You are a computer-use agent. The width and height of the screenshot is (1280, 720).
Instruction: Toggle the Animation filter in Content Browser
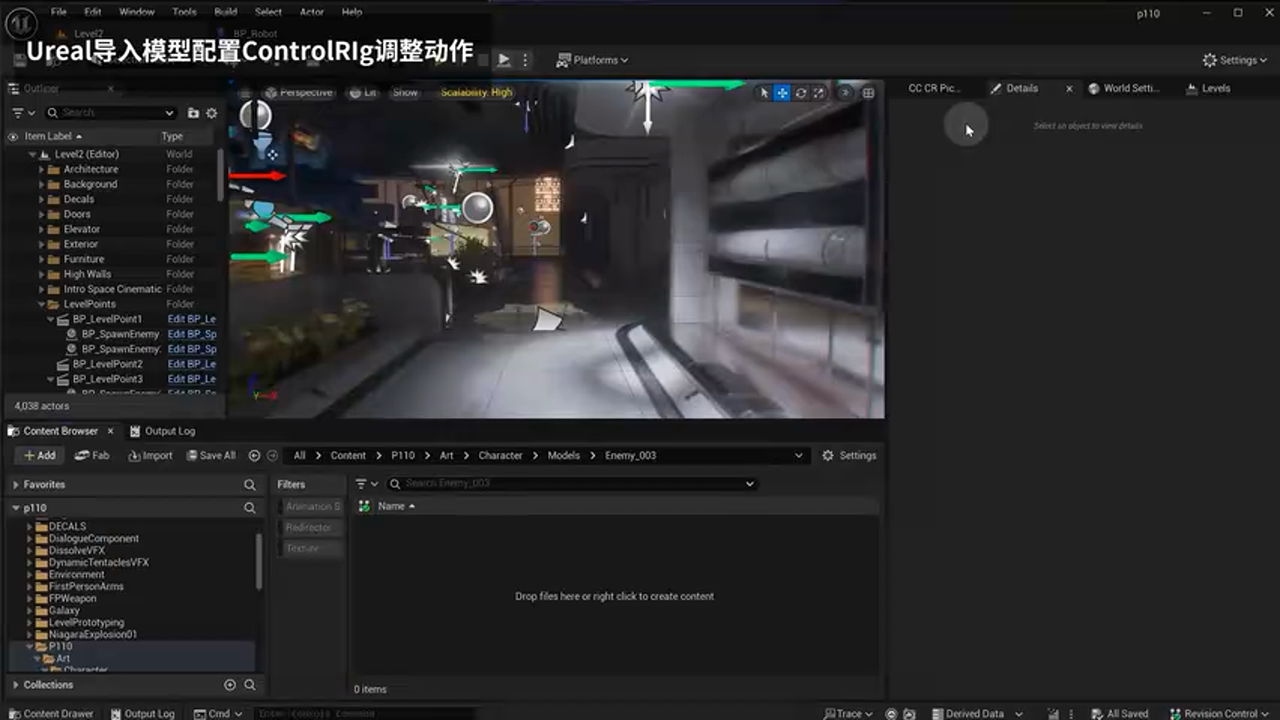coord(311,506)
